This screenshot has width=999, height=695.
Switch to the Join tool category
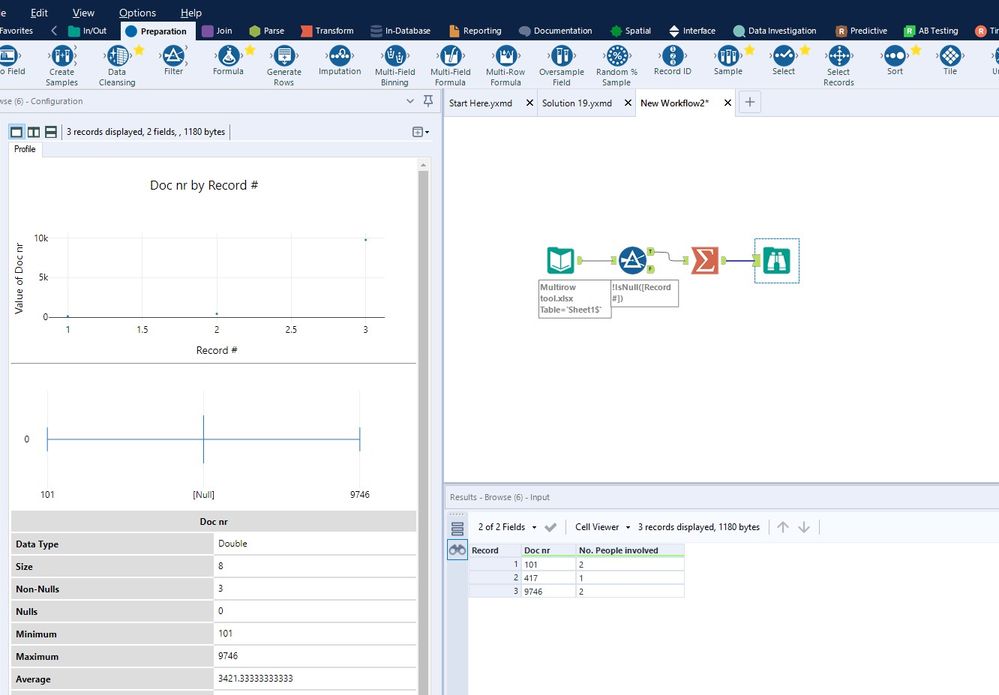point(217,31)
